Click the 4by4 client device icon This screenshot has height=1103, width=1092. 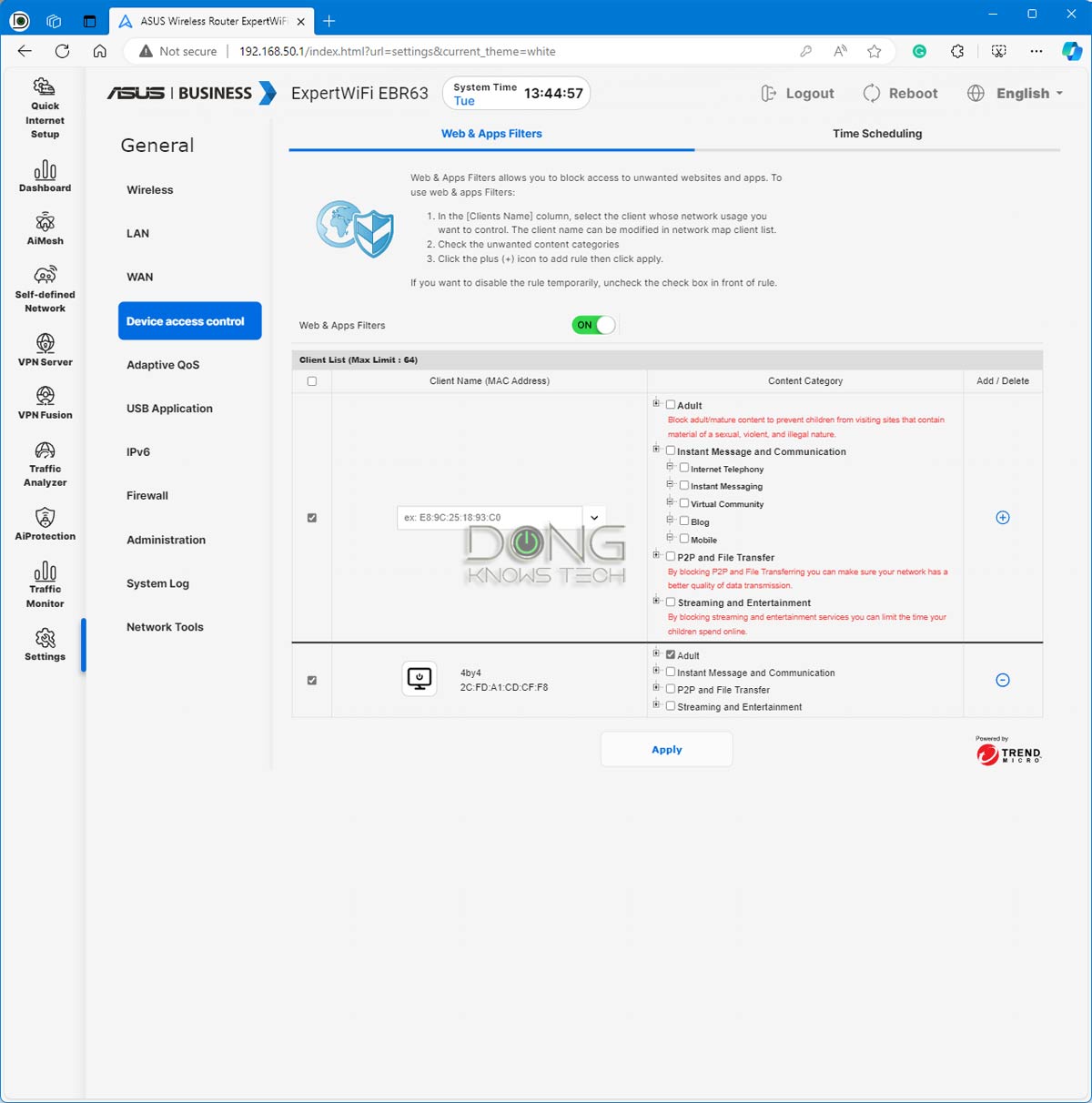[420, 679]
